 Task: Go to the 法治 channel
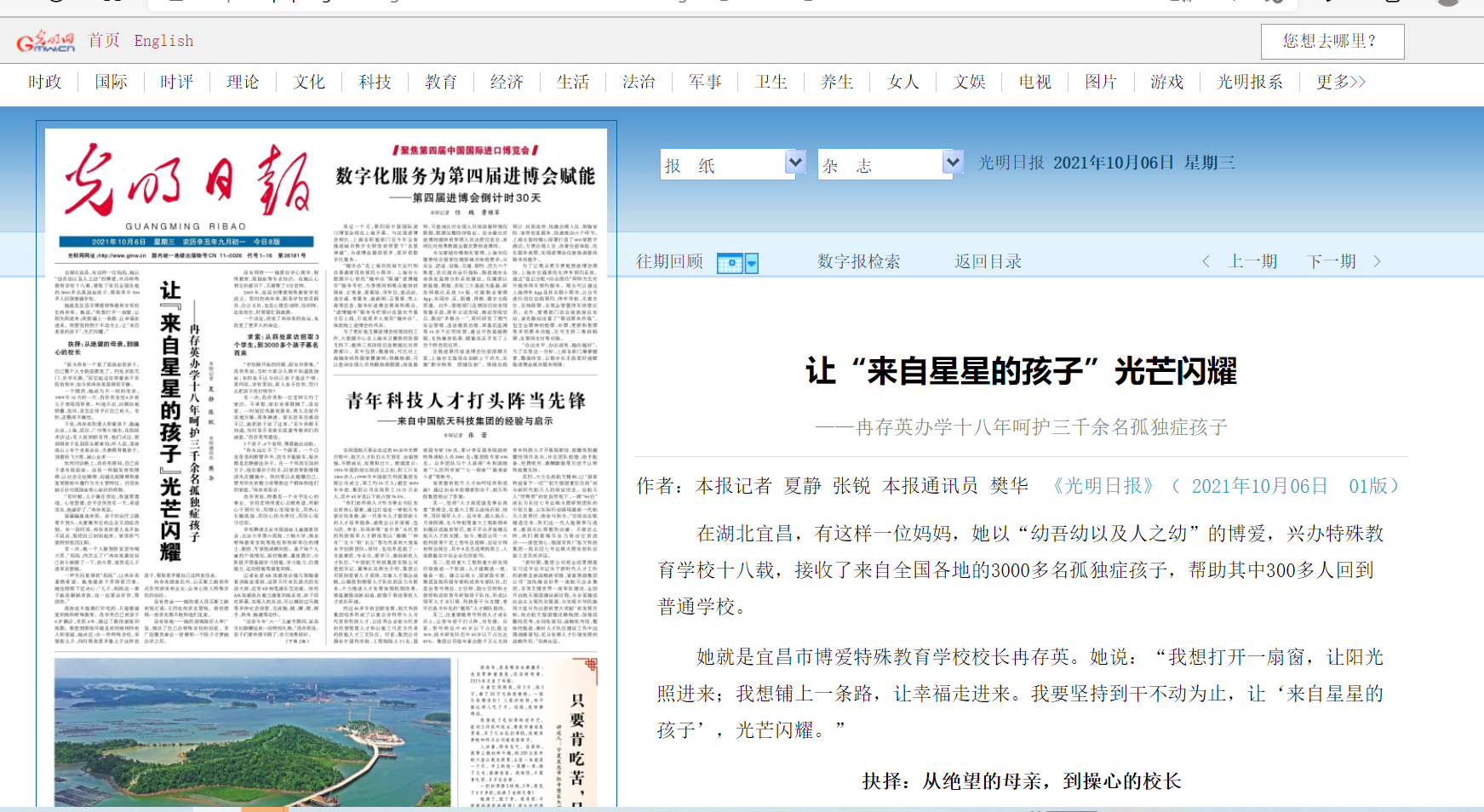click(x=639, y=82)
